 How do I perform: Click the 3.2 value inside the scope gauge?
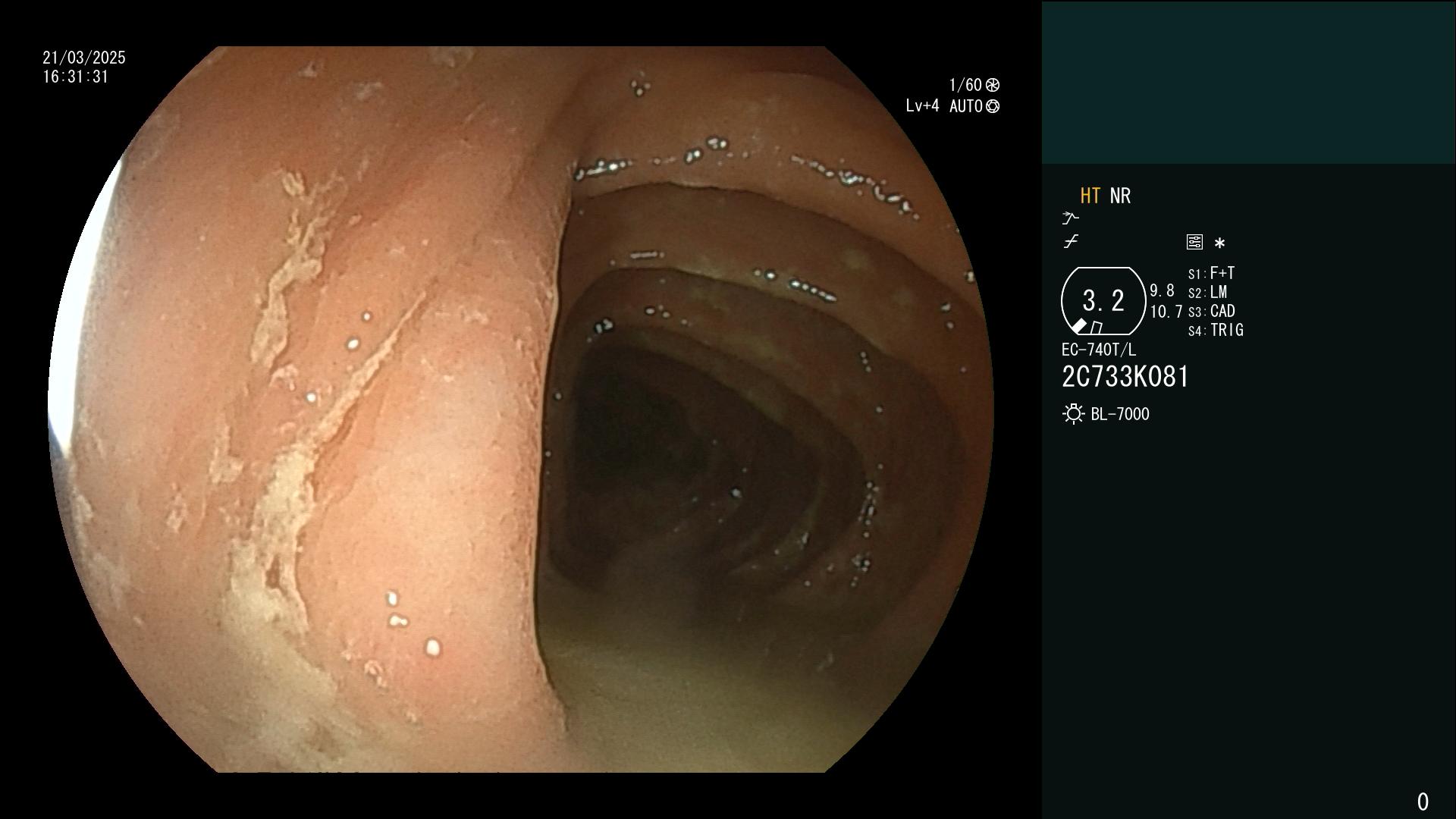(x=1103, y=300)
